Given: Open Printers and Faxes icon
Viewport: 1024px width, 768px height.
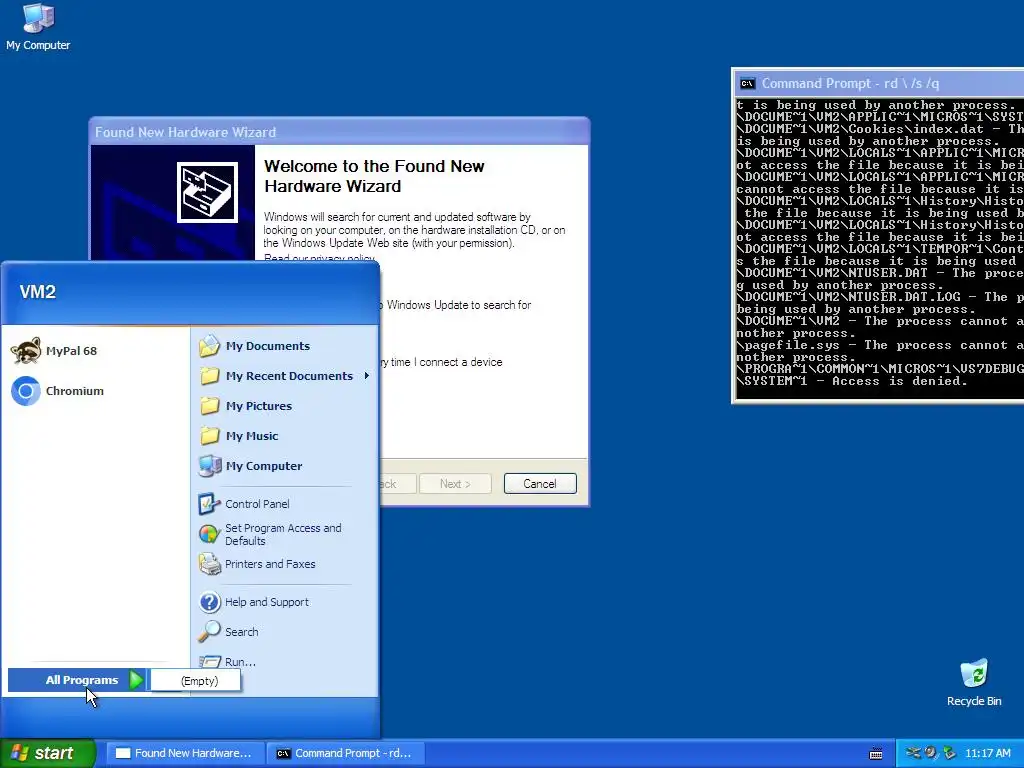Looking at the screenshot, I should coord(210,564).
